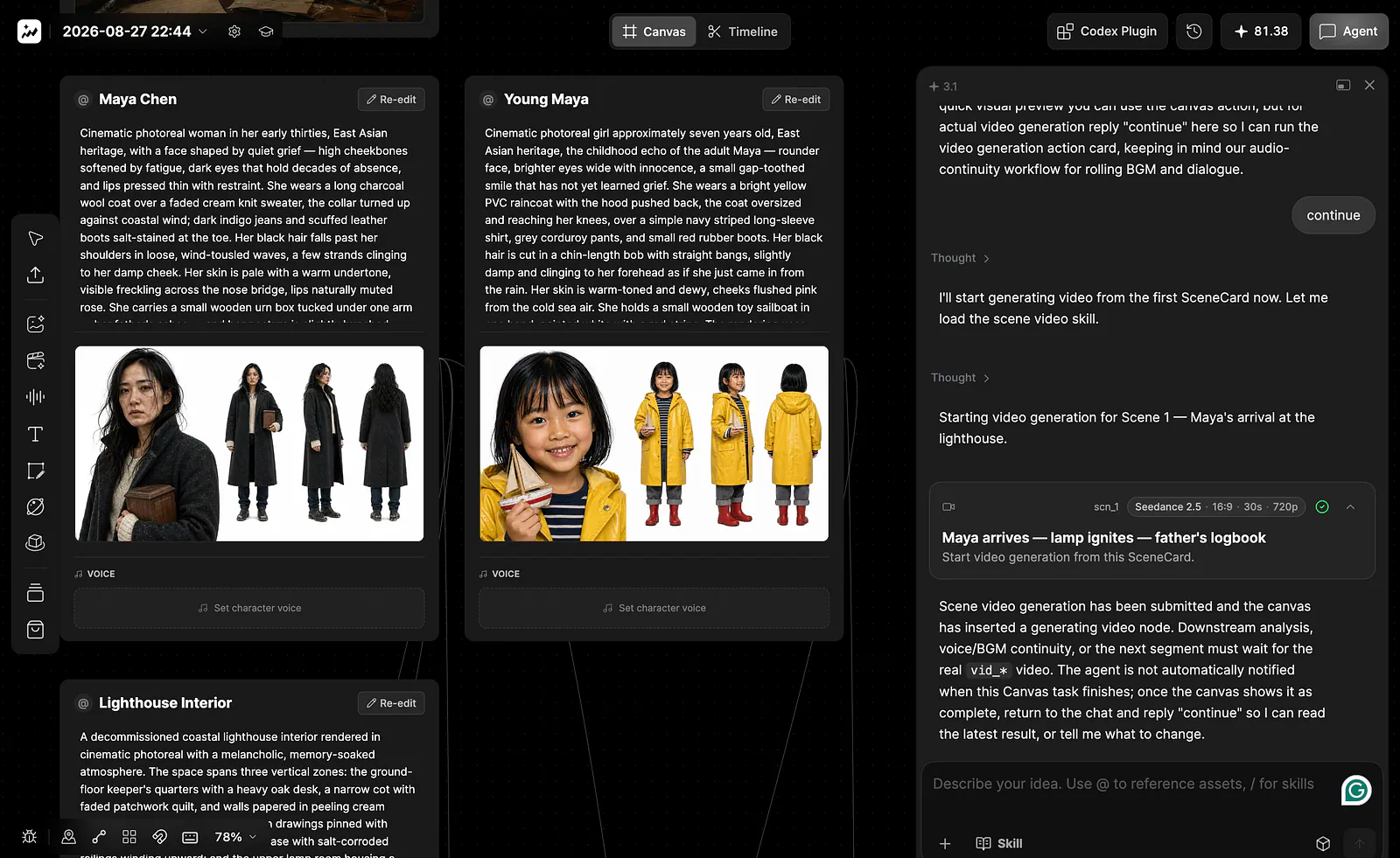
Task: Click the Maya Chen character reference image
Action: (x=249, y=443)
